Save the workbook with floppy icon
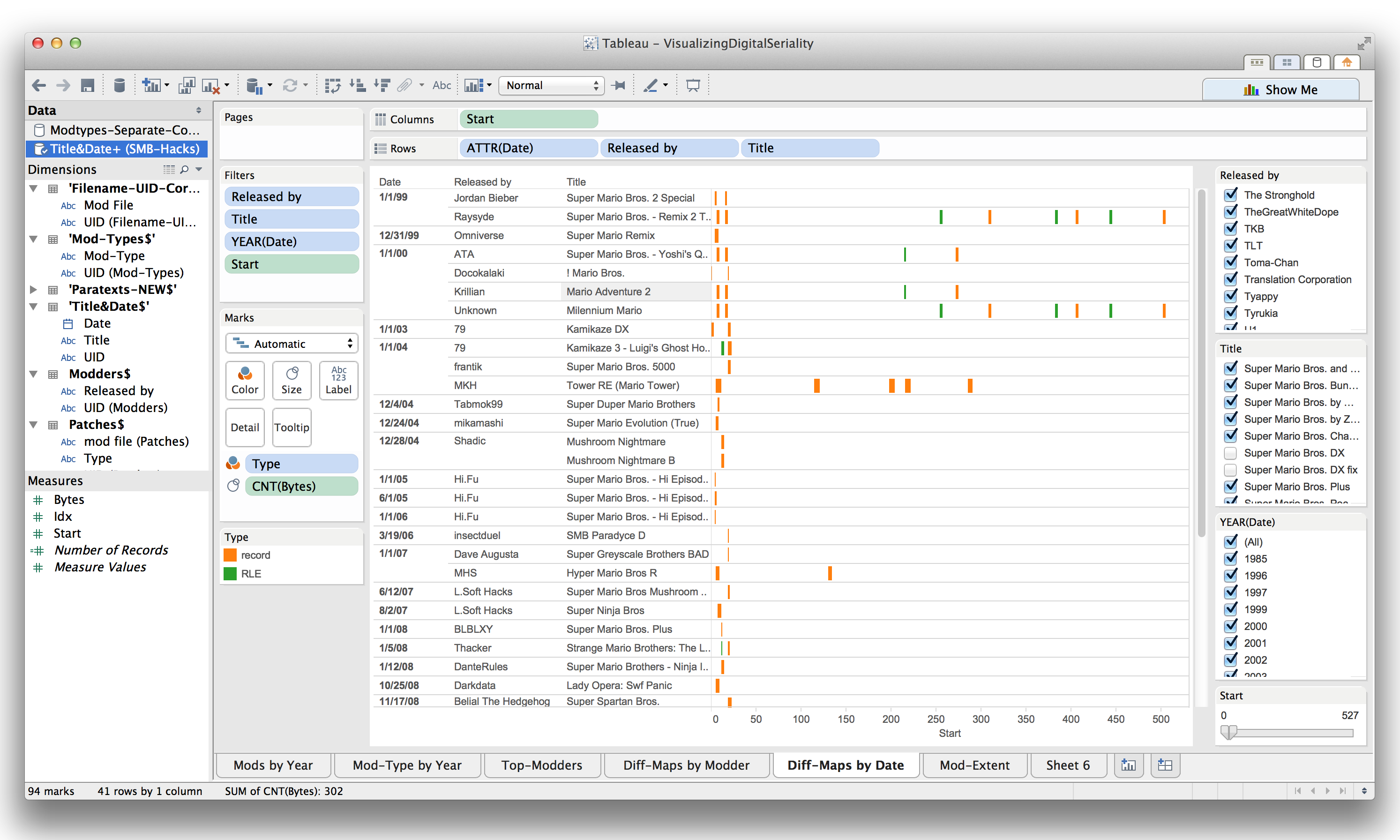This screenshot has width=1400, height=840. click(x=88, y=85)
